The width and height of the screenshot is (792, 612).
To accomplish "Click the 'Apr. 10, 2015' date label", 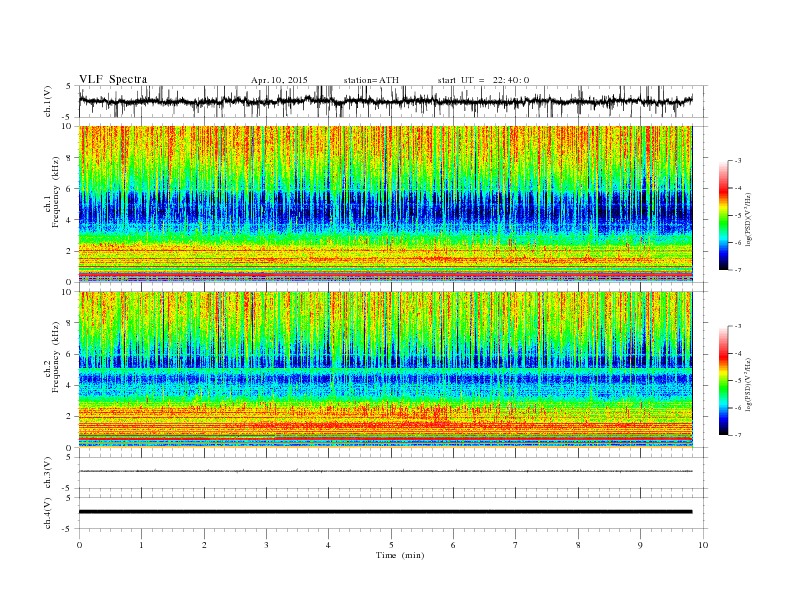I will click(279, 80).
